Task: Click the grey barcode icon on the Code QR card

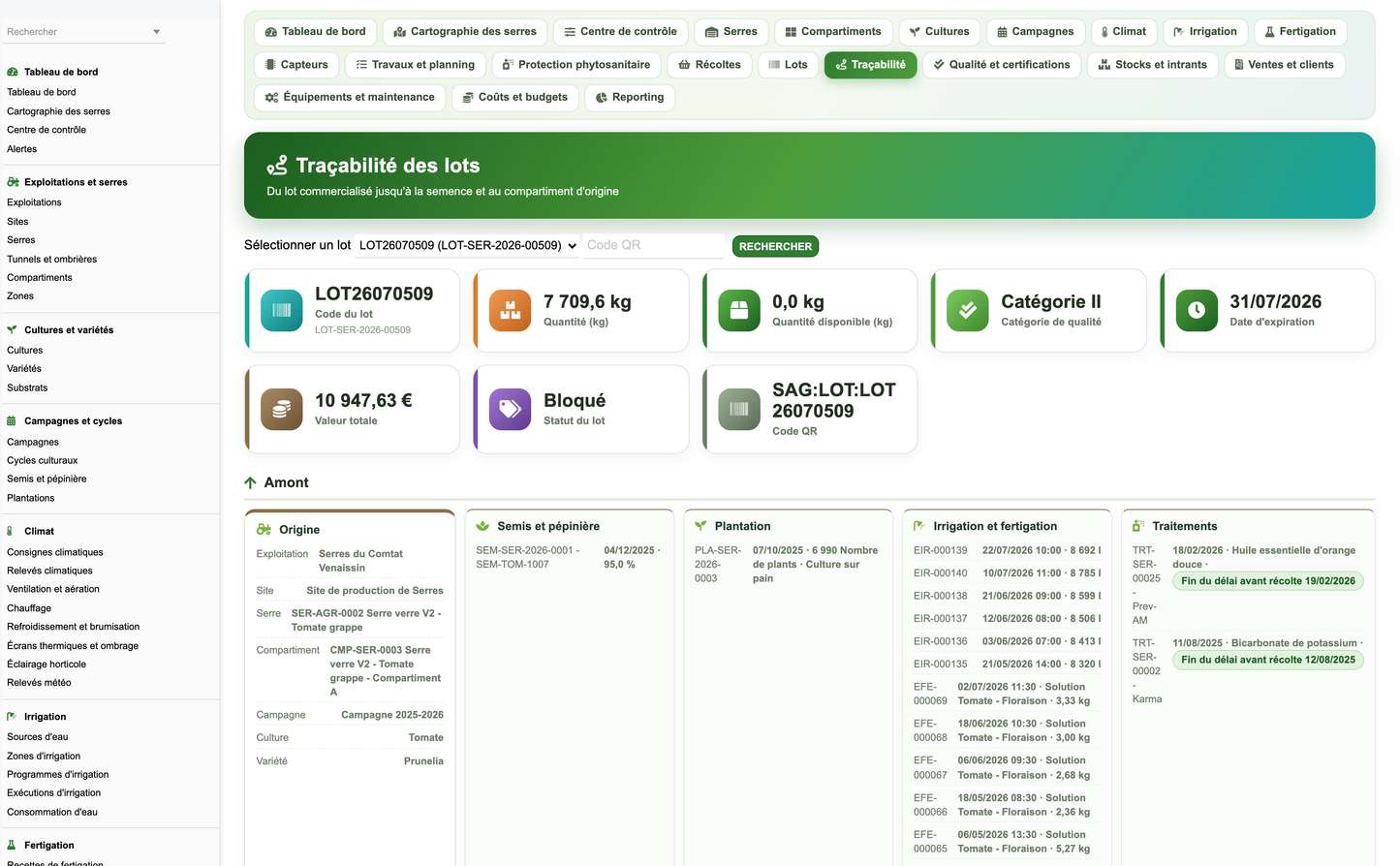Action: tap(739, 410)
